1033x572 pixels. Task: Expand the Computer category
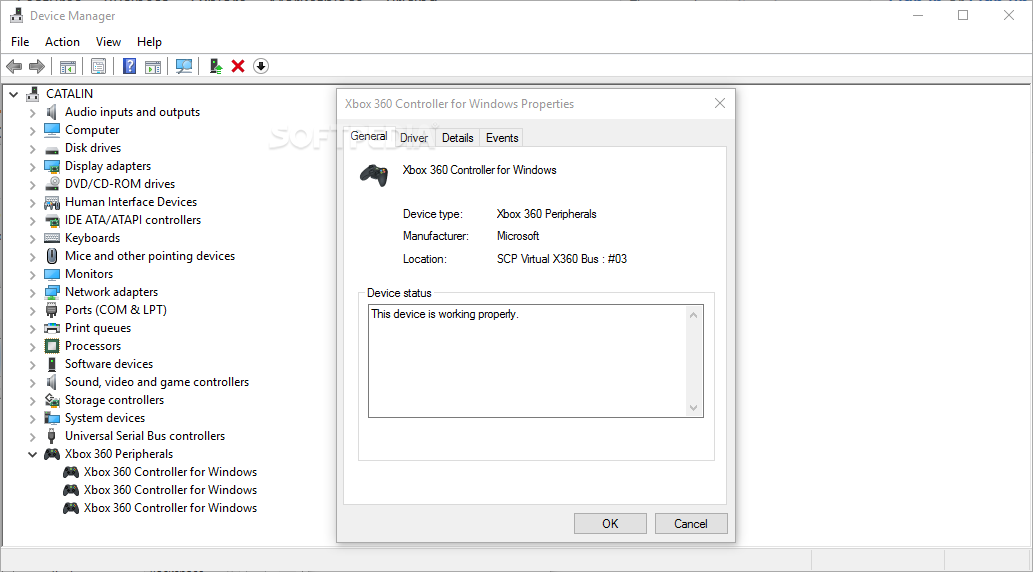coord(32,130)
